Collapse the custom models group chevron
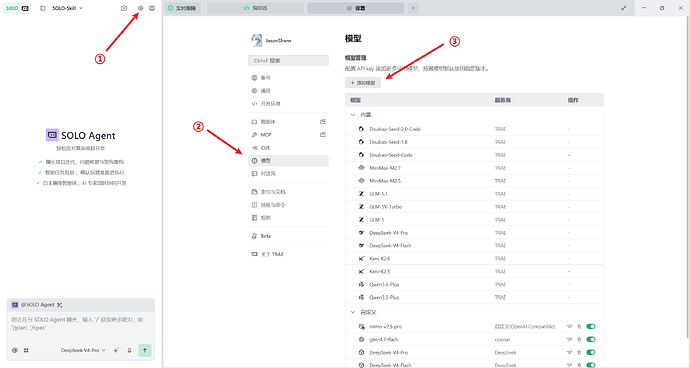The image size is (690, 368). pos(352,312)
